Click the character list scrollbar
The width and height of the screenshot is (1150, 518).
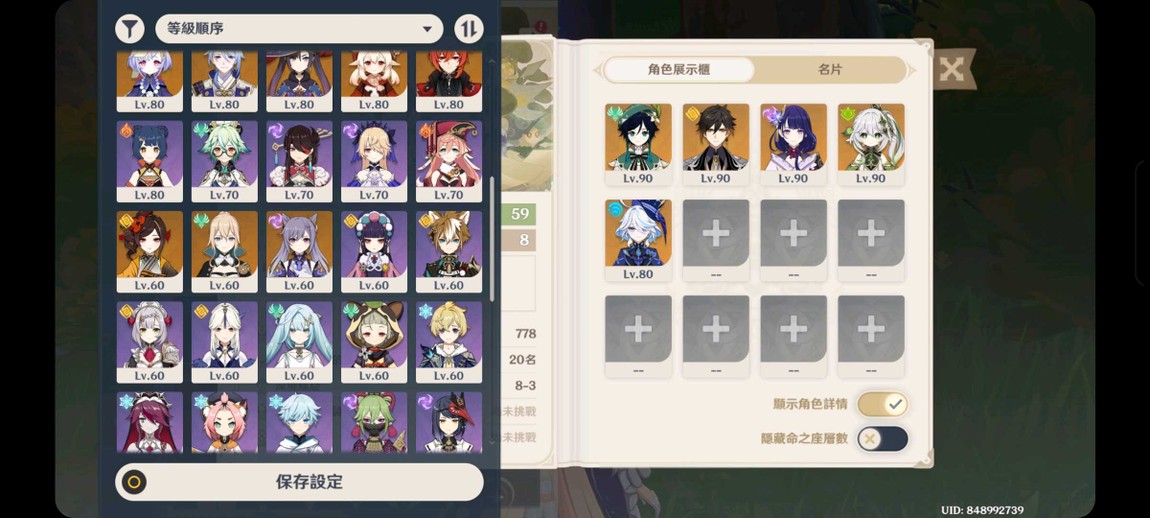(491, 238)
